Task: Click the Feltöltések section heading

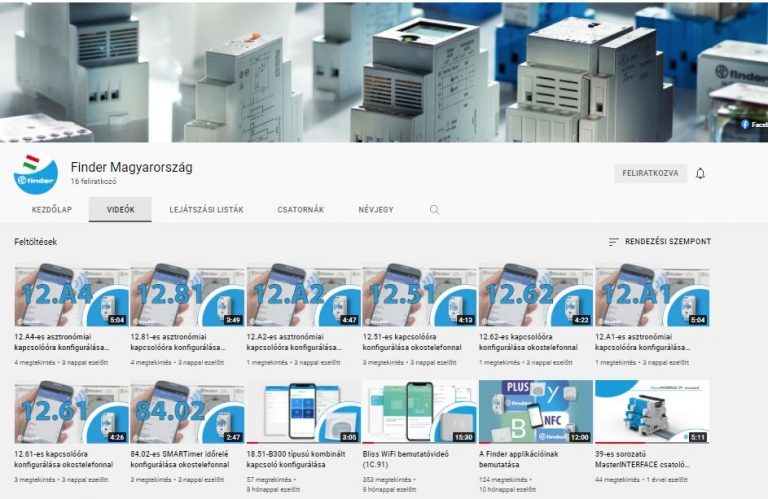Action: click(x=36, y=242)
